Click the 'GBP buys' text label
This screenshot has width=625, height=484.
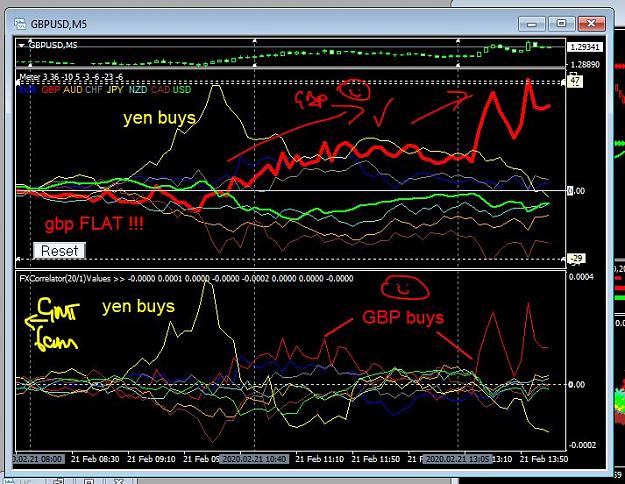(x=403, y=318)
